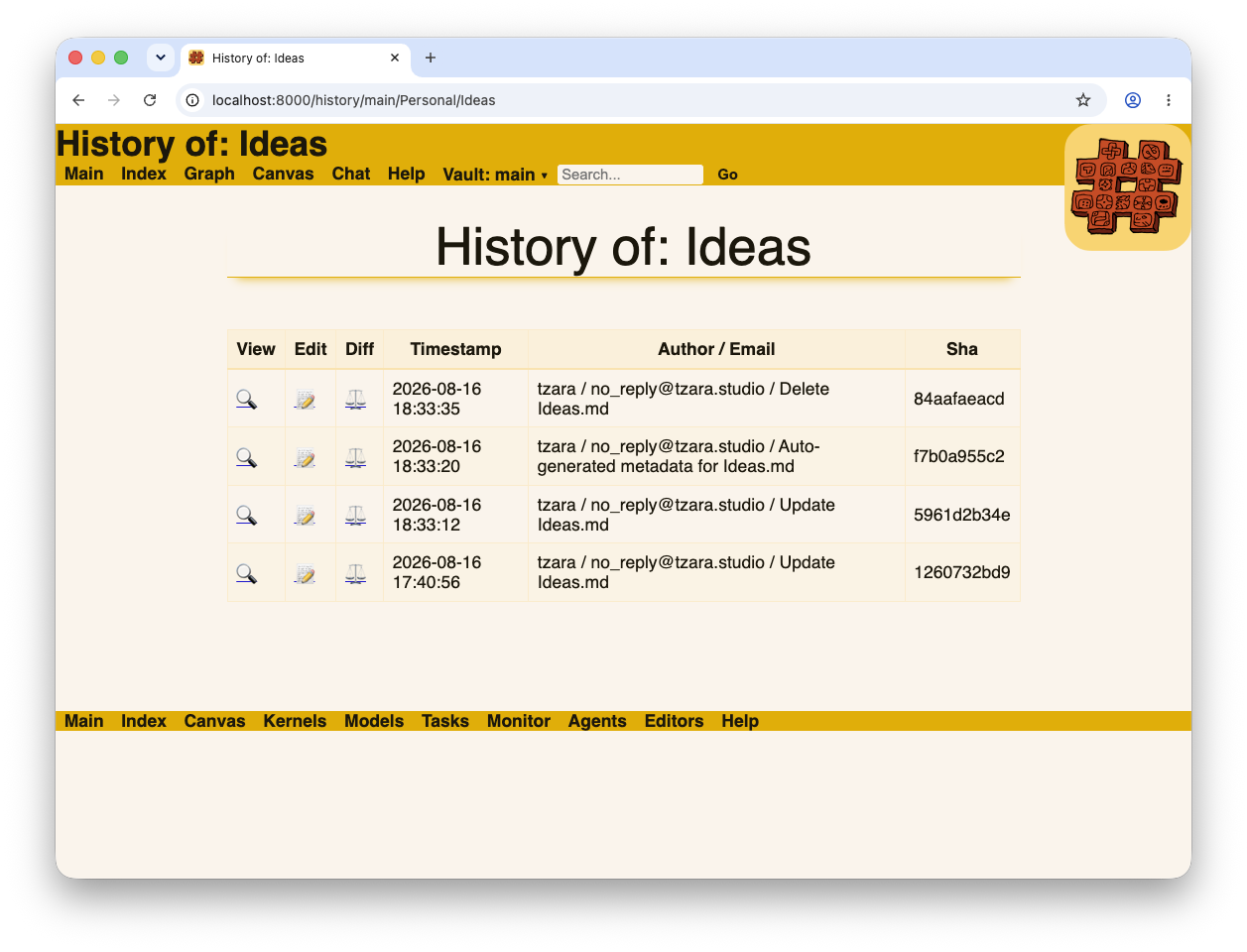View revision f7b0a955c2 with magnifier icon

(x=246, y=457)
